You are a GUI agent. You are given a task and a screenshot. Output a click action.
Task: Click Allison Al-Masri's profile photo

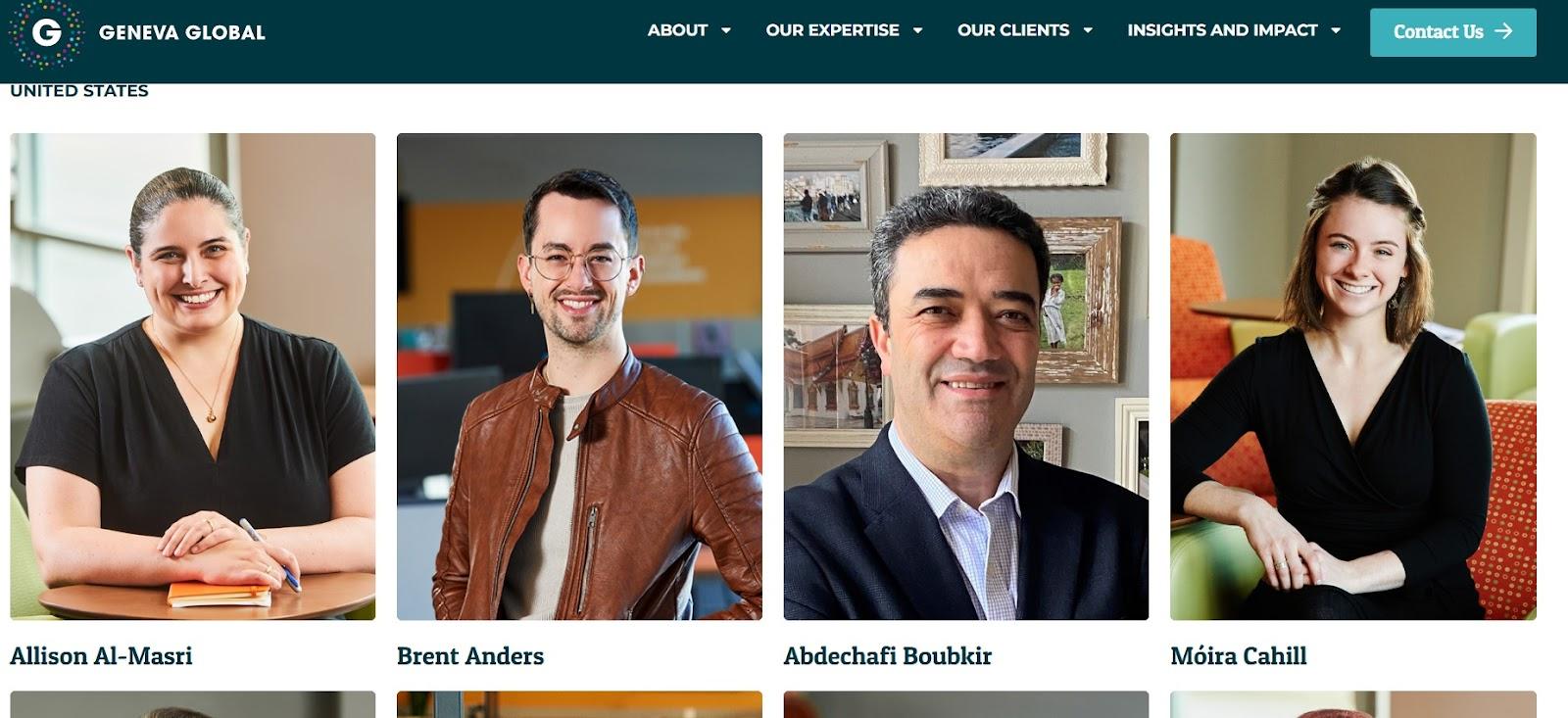coord(192,376)
